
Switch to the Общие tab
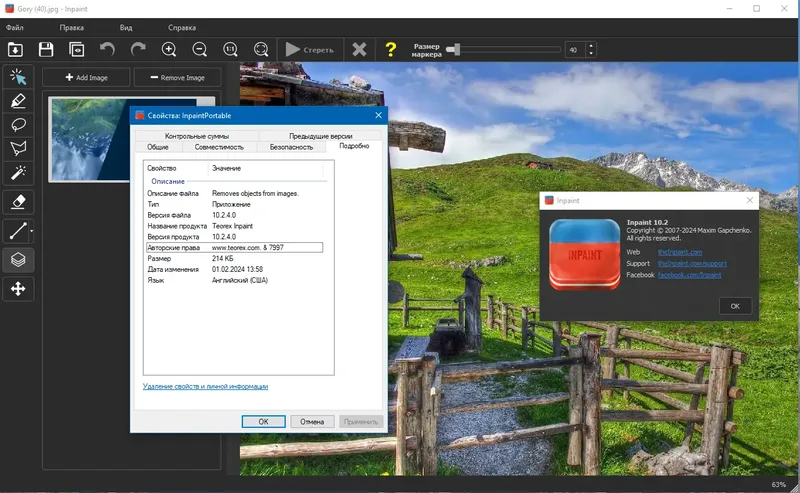pyautogui.click(x=158, y=147)
